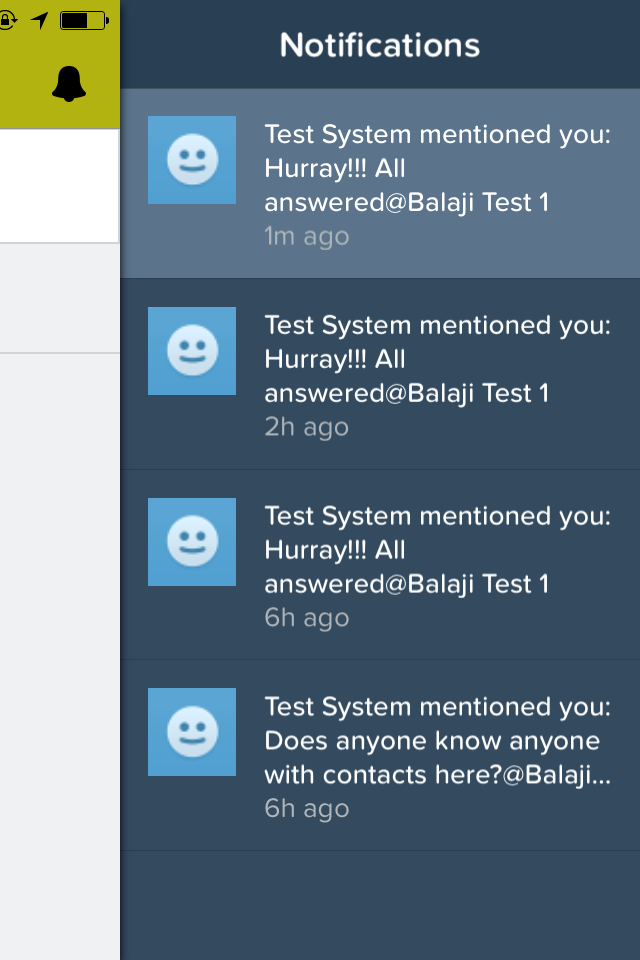
Task: Tap the location arrow status icon
Action: 40,20
